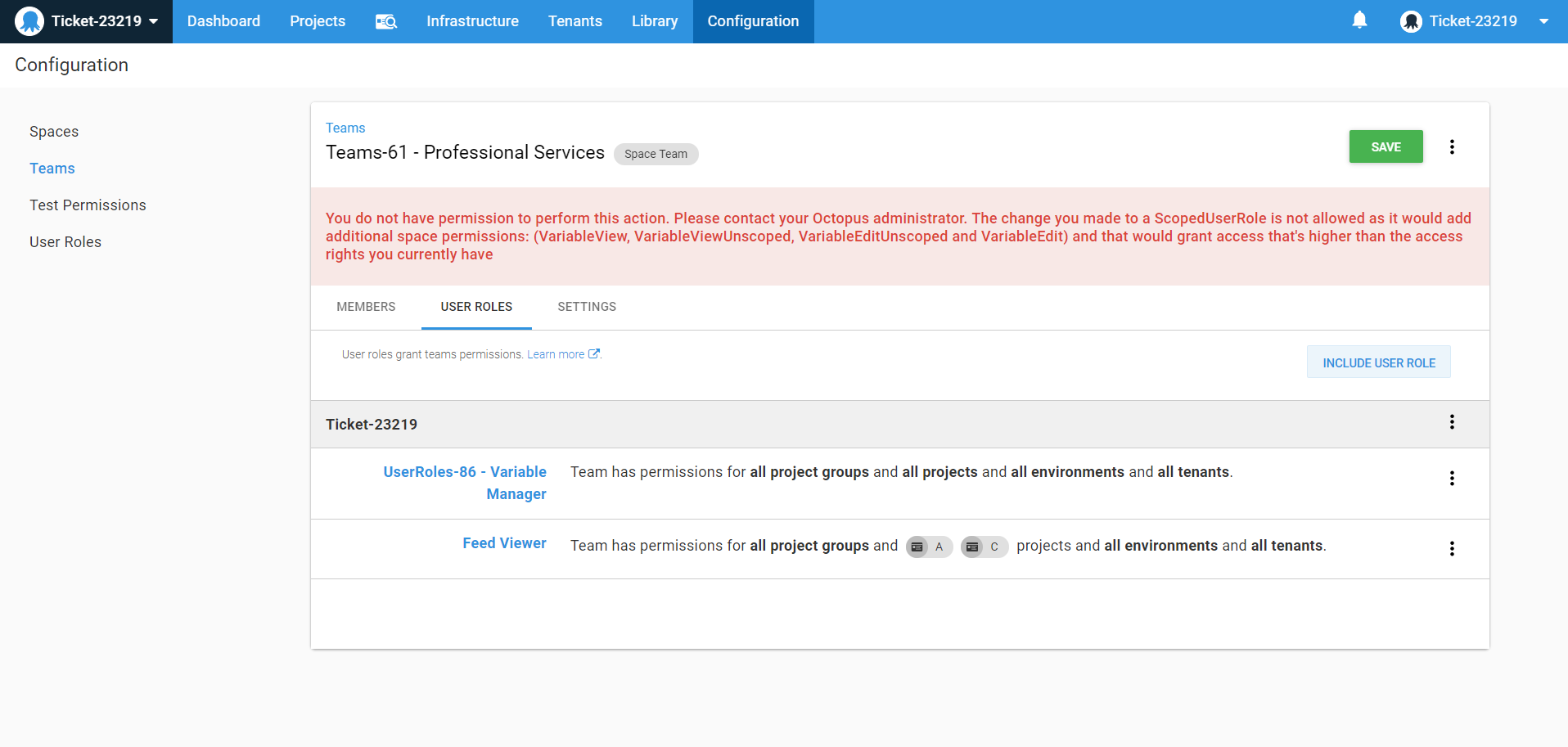The height and width of the screenshot is (747, 1568).
Task: Open the overflow menu for UserRoles-86 Variable Manager
Action: (x=1453, y=478)
